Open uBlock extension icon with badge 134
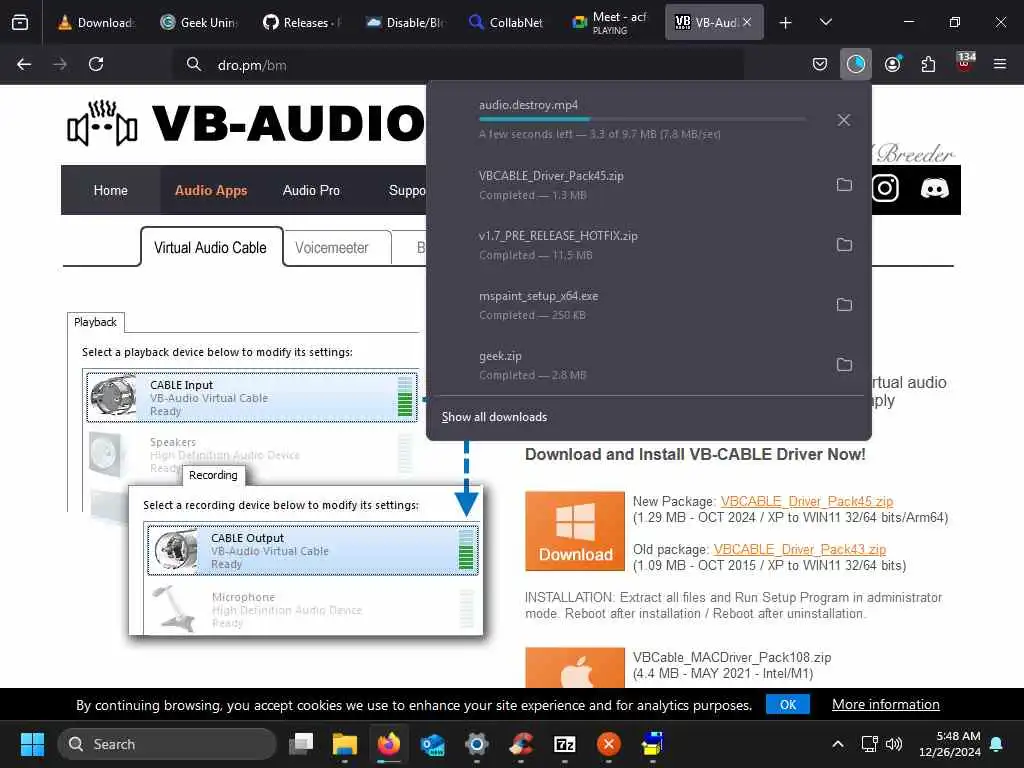 point(965,62)
